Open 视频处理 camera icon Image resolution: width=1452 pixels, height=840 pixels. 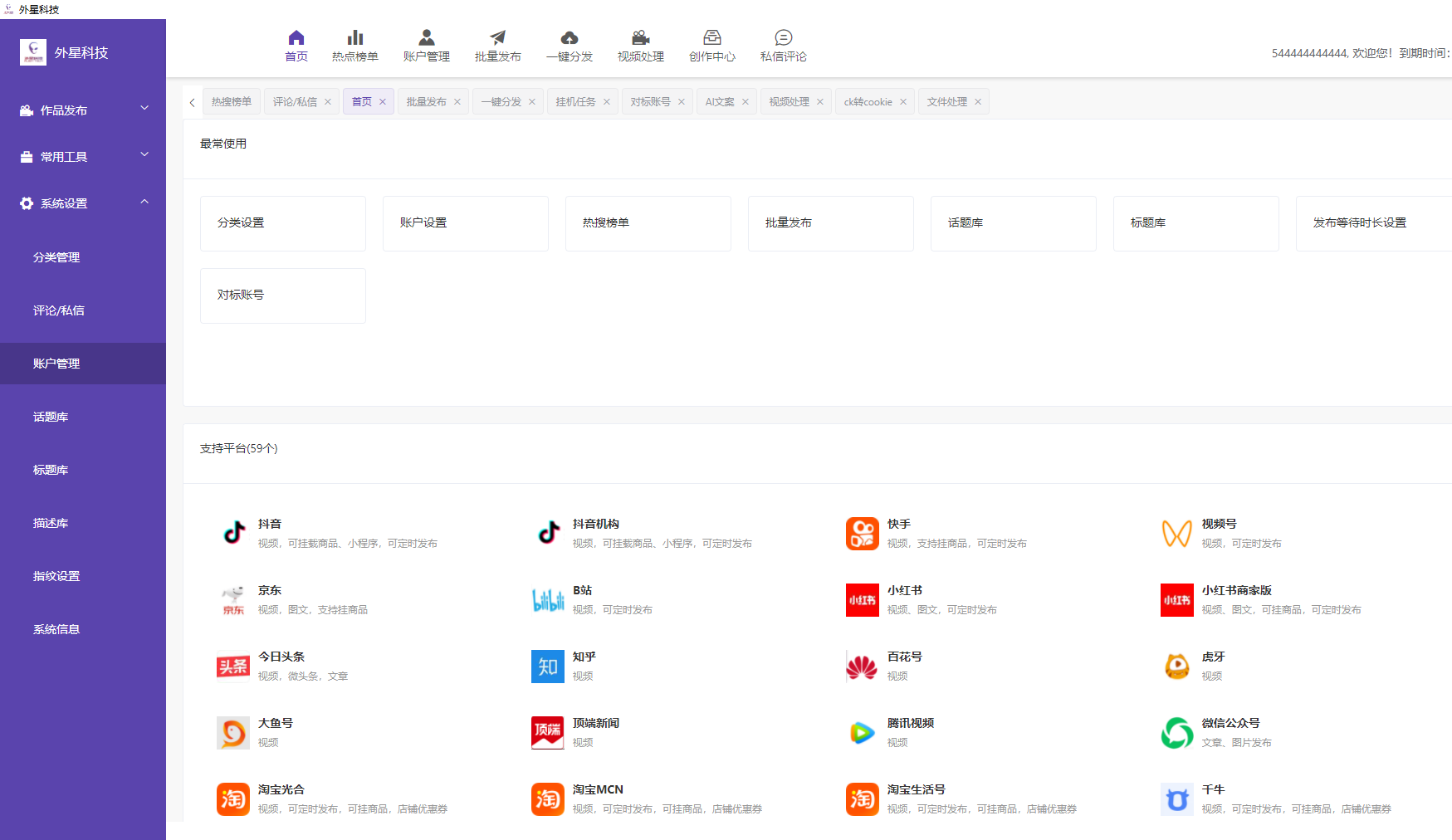[640, 37]
